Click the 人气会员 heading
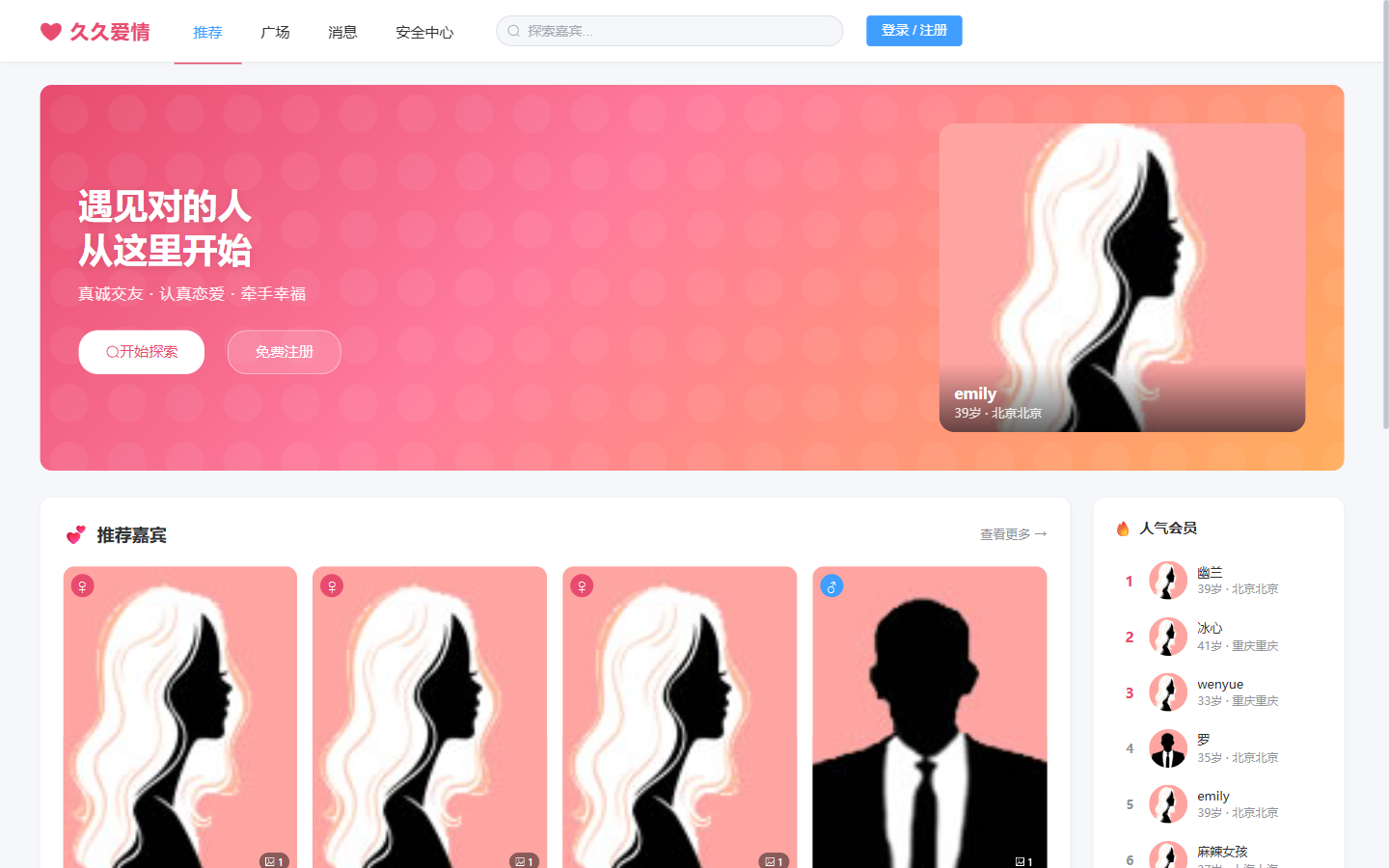The image size is (1389, 868). (1168, 529)
